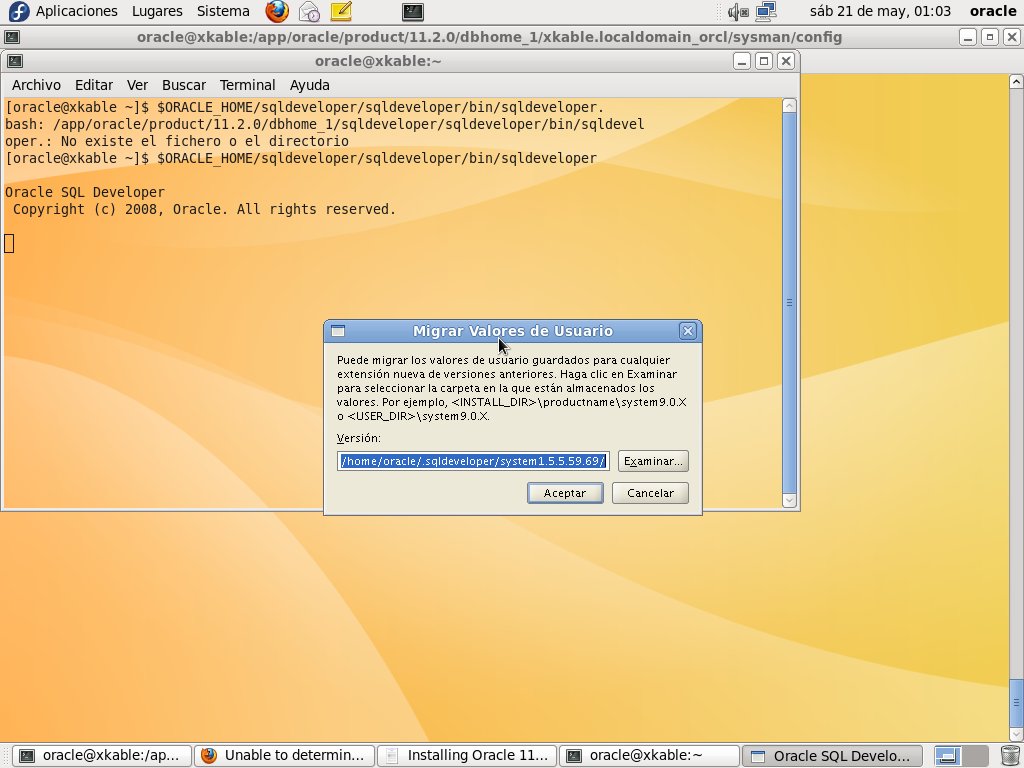Click the date and time clock
The image size is (1024, 768).
(x=880, y=11)
